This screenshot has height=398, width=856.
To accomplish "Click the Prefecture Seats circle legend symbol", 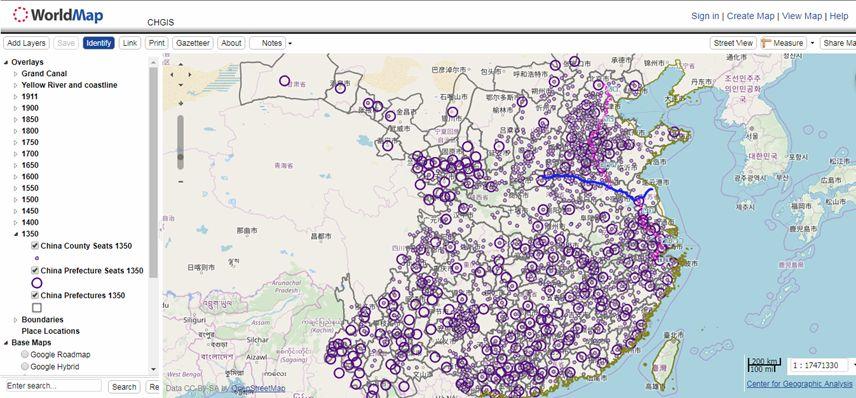I will (37, 283).
